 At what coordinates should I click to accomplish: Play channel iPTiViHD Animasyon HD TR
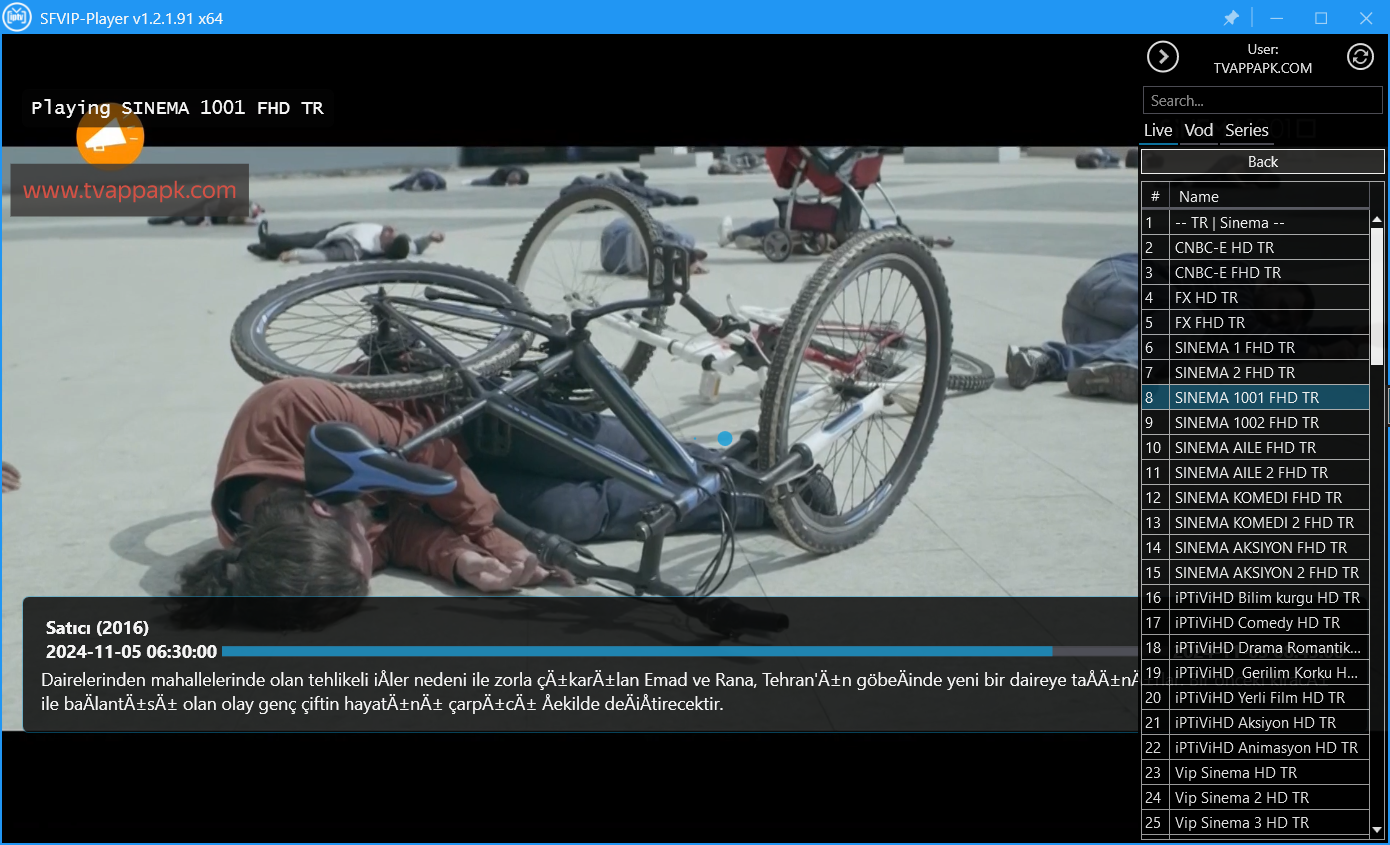coord(1255,747)
